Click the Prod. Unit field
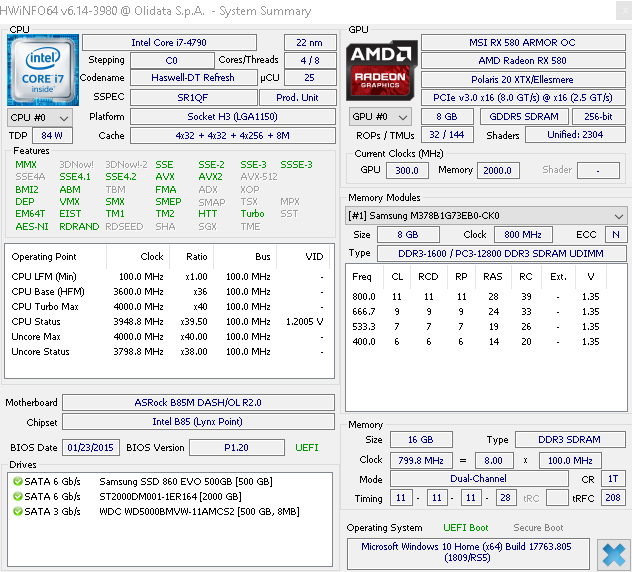The width and height of the screenshot is (632, 572). (x=297, y=98)
